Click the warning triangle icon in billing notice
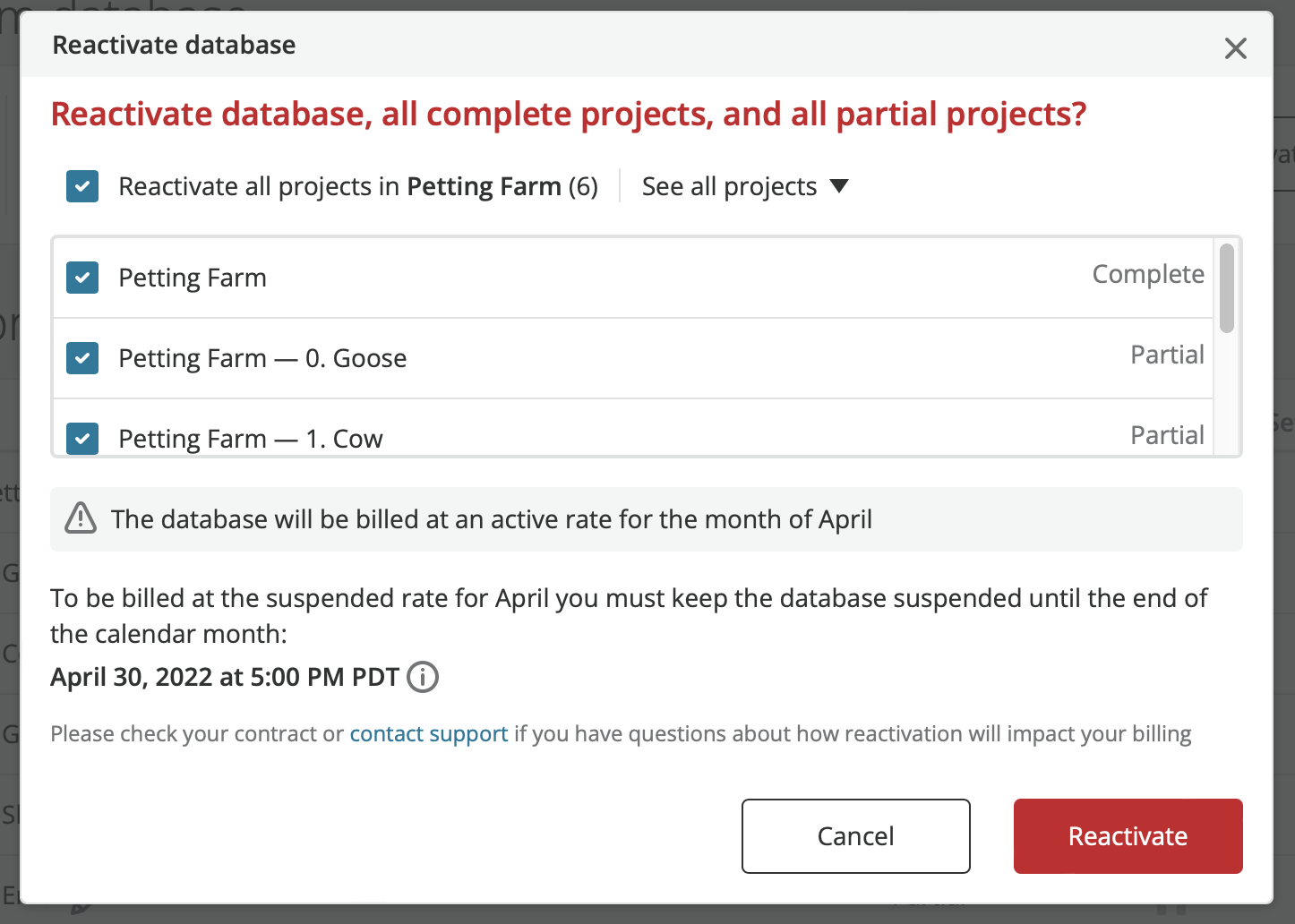Screen dimensions: 1295x924 tap(81, 518)
